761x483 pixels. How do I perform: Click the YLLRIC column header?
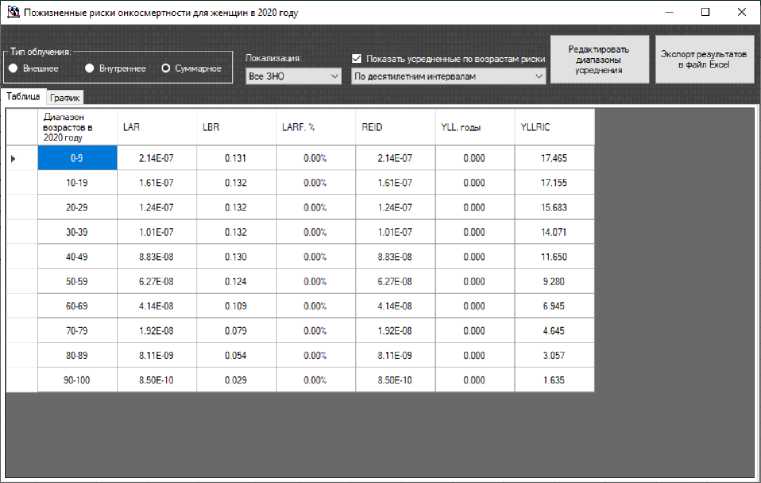coord(555,127)
